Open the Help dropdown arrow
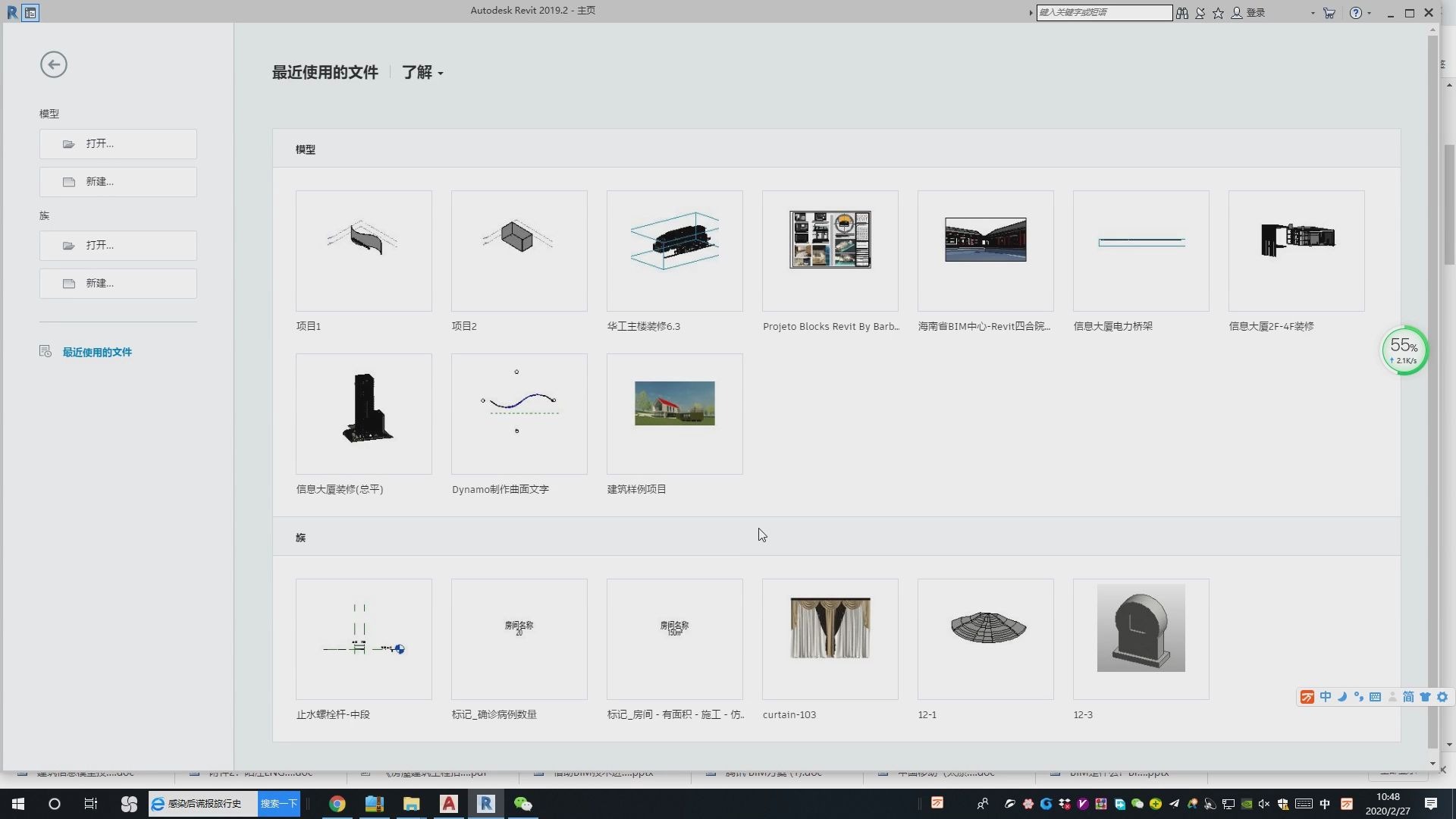This screenshot has height=819, width=1456. 1370,13
